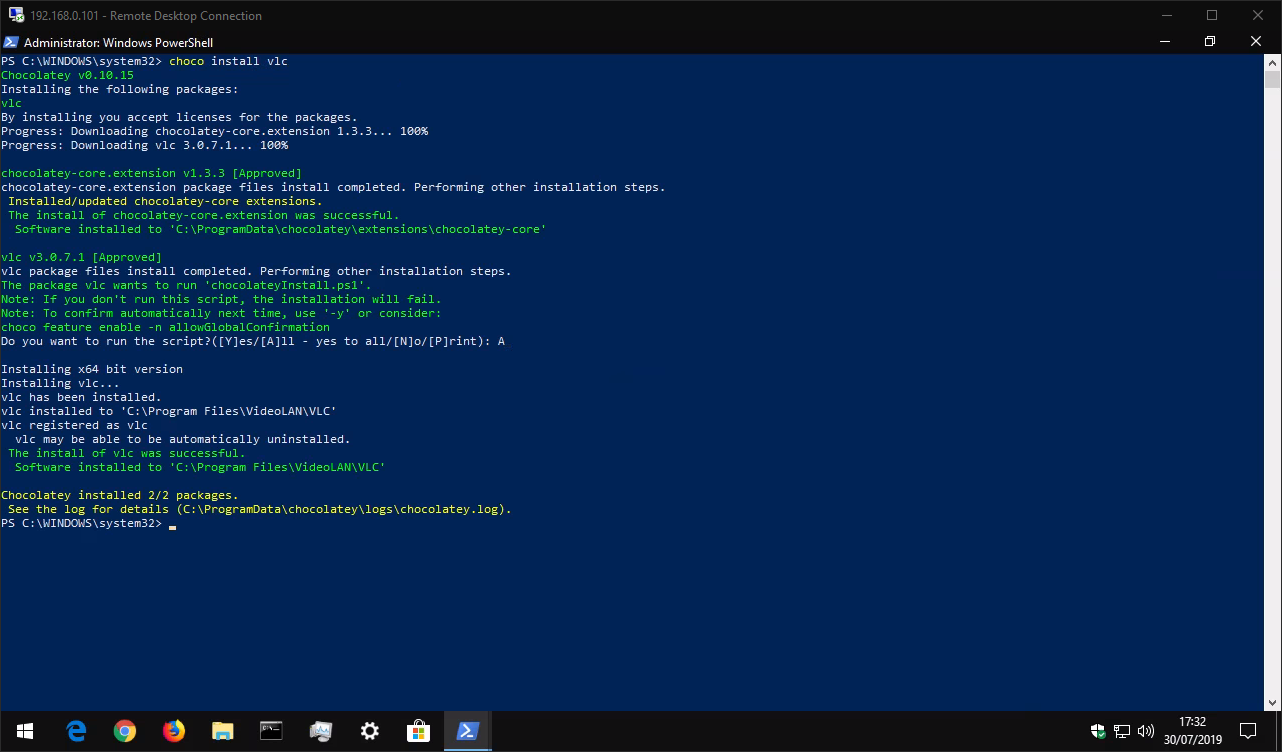1282x752 pixels.
Task: Launch Microsoft Edge from the taskbar
Action: pos(76,731)
